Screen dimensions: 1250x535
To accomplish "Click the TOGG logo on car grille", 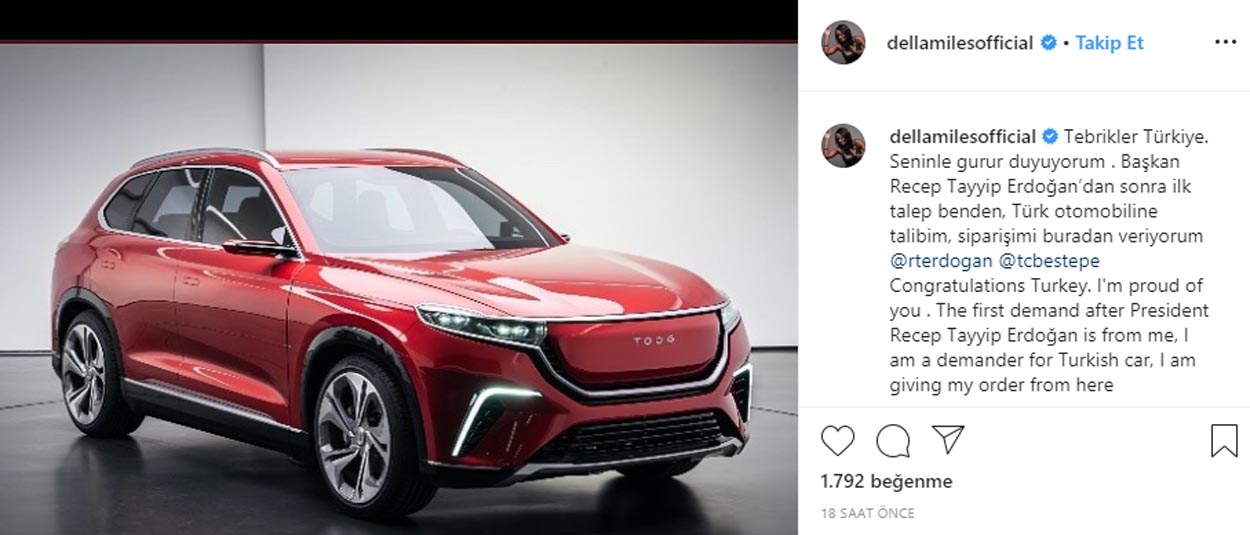I will coord(654,340).
